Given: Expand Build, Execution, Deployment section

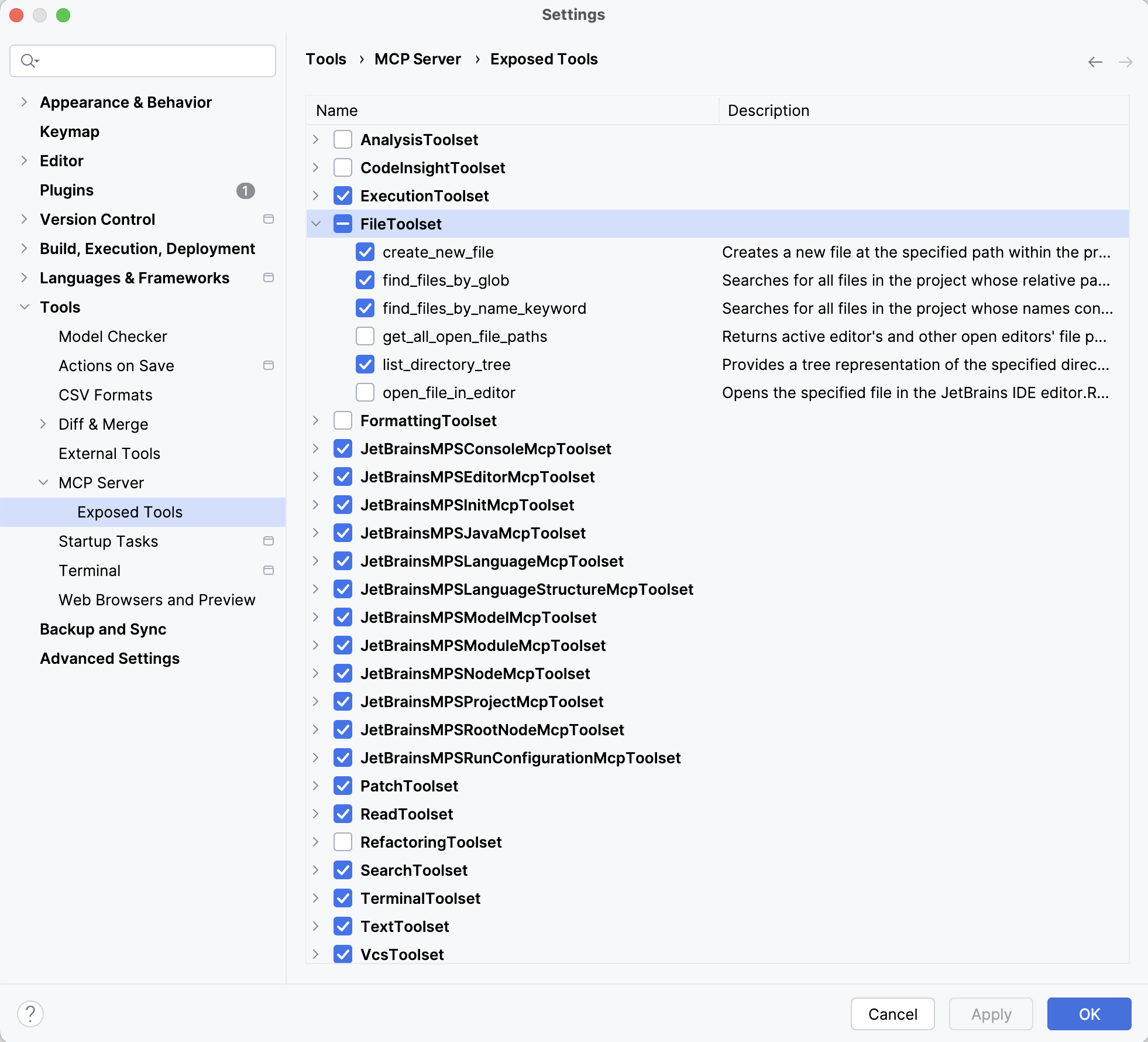Looking at the screenshot, I should (x=24, y=249).
